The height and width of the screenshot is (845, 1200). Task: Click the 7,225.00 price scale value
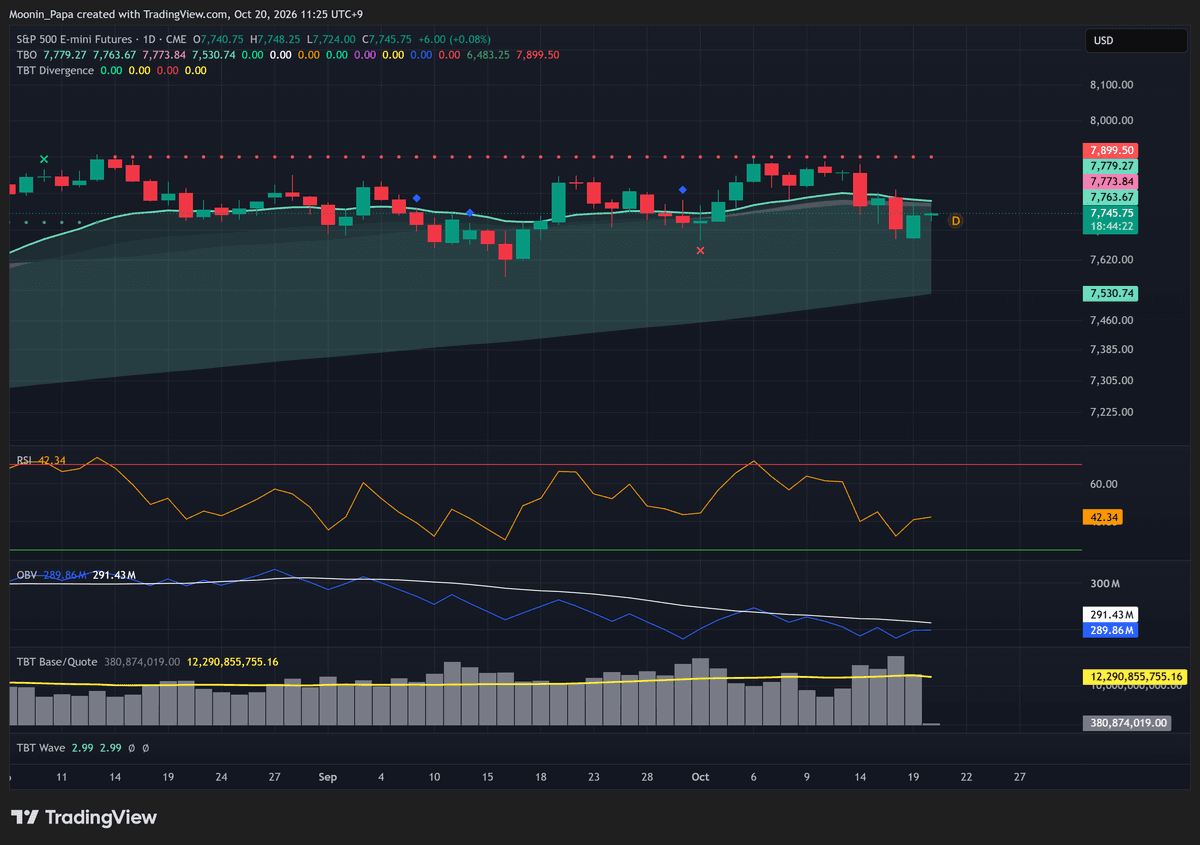[1111, 412]
